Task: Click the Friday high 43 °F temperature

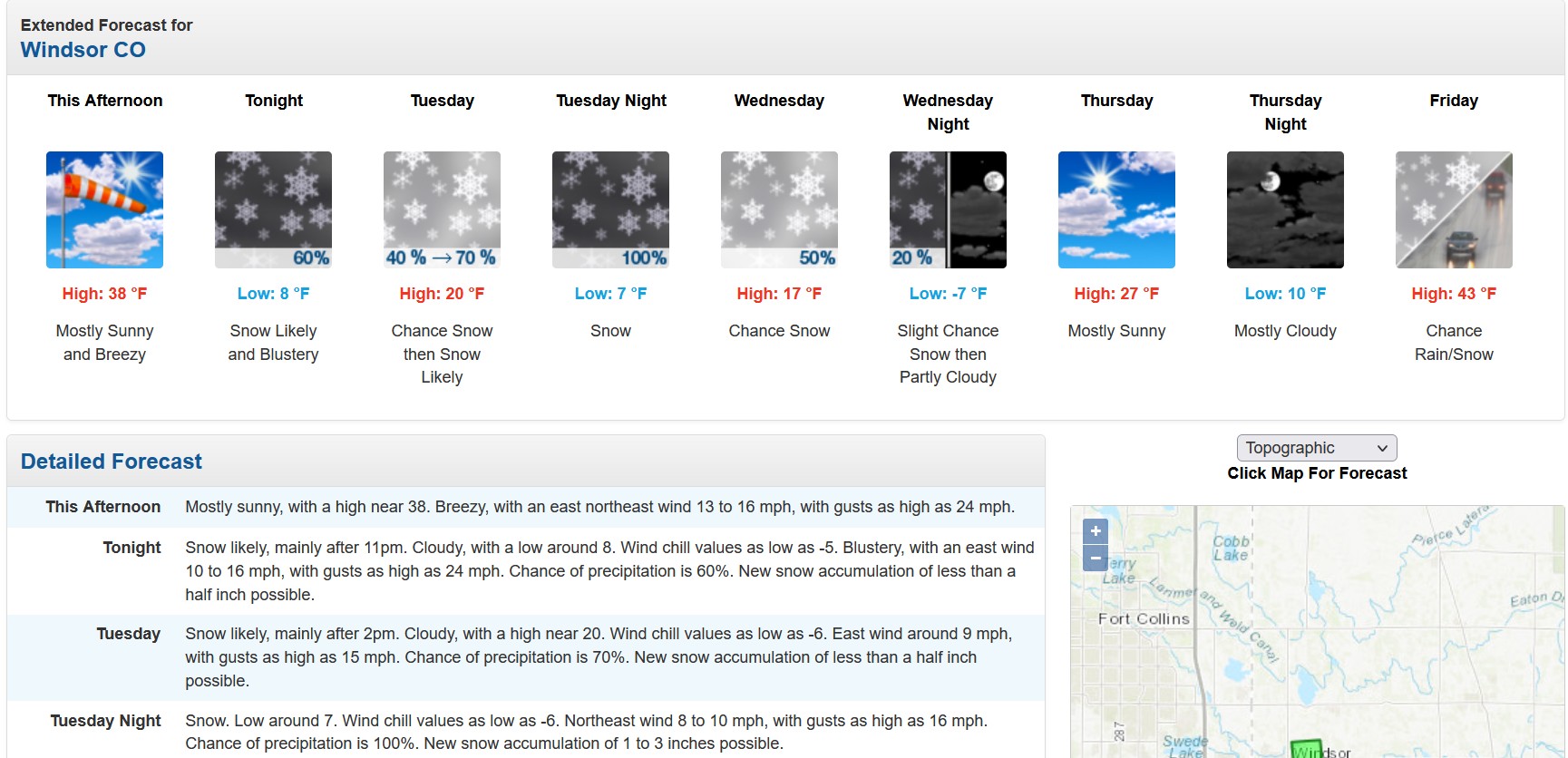Action: click(x=1454, y=294)
